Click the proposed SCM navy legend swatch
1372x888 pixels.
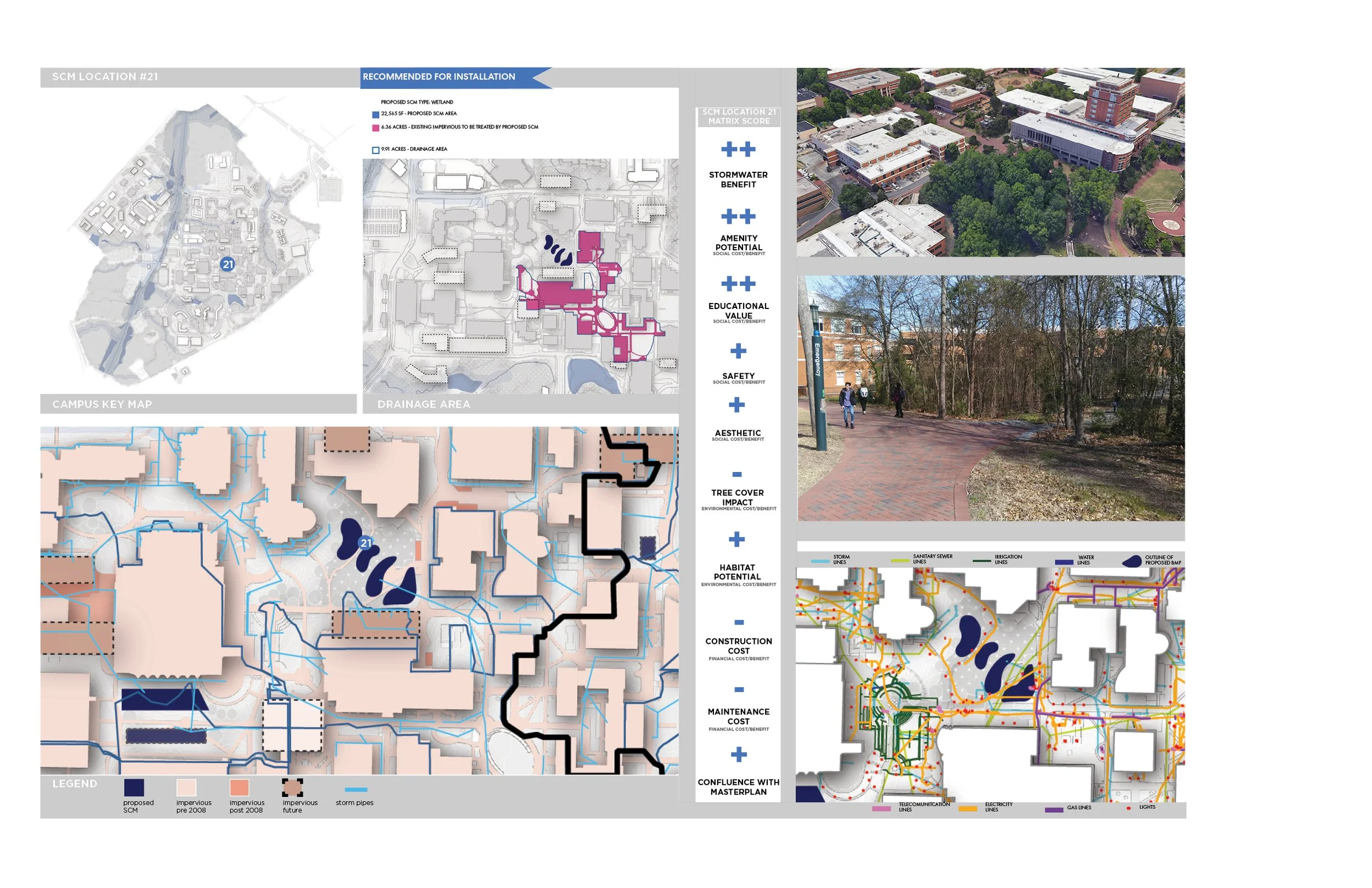[x=134, y=788]
